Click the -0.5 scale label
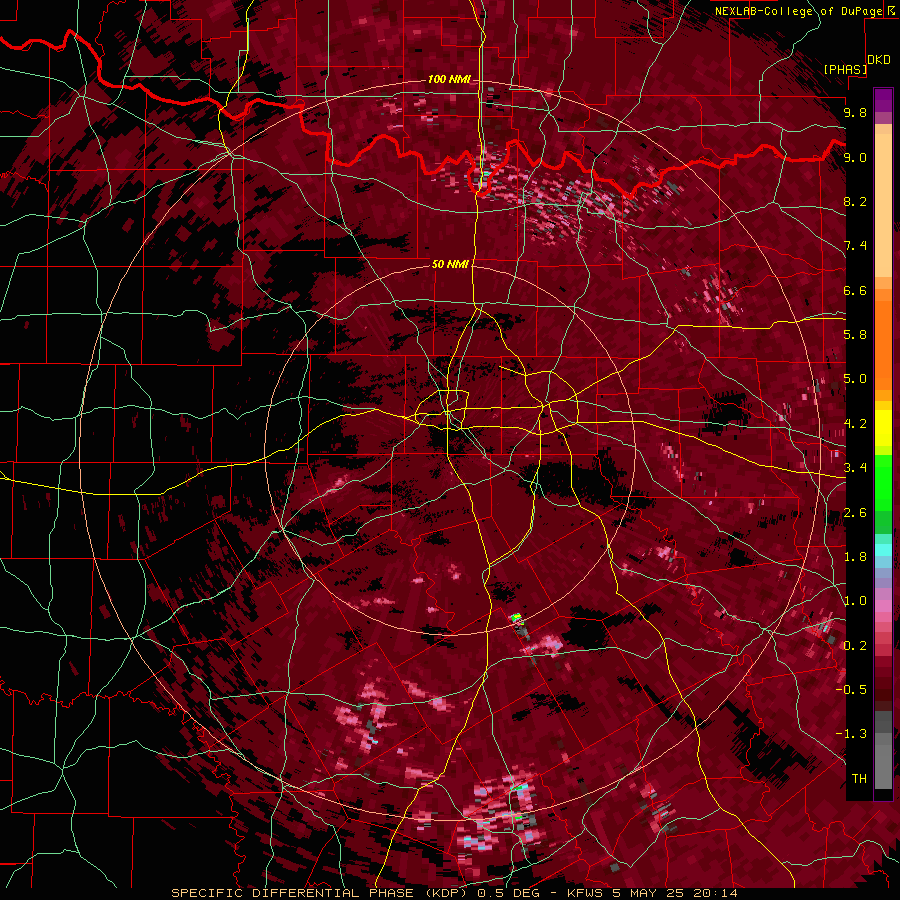900x900 pixels. coord(851,690)
